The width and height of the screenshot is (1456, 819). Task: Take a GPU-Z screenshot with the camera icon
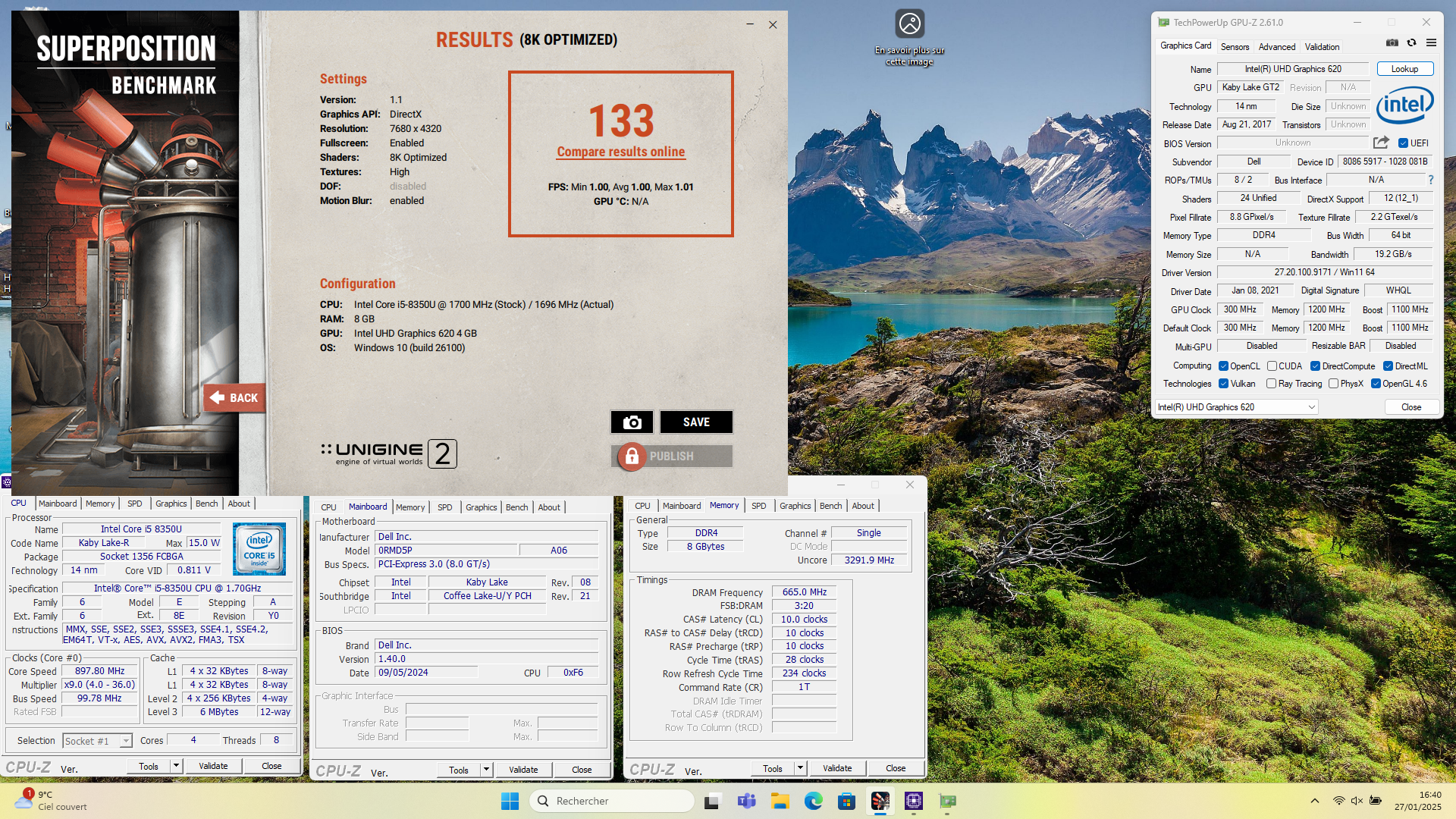[x=1392, y=43]
